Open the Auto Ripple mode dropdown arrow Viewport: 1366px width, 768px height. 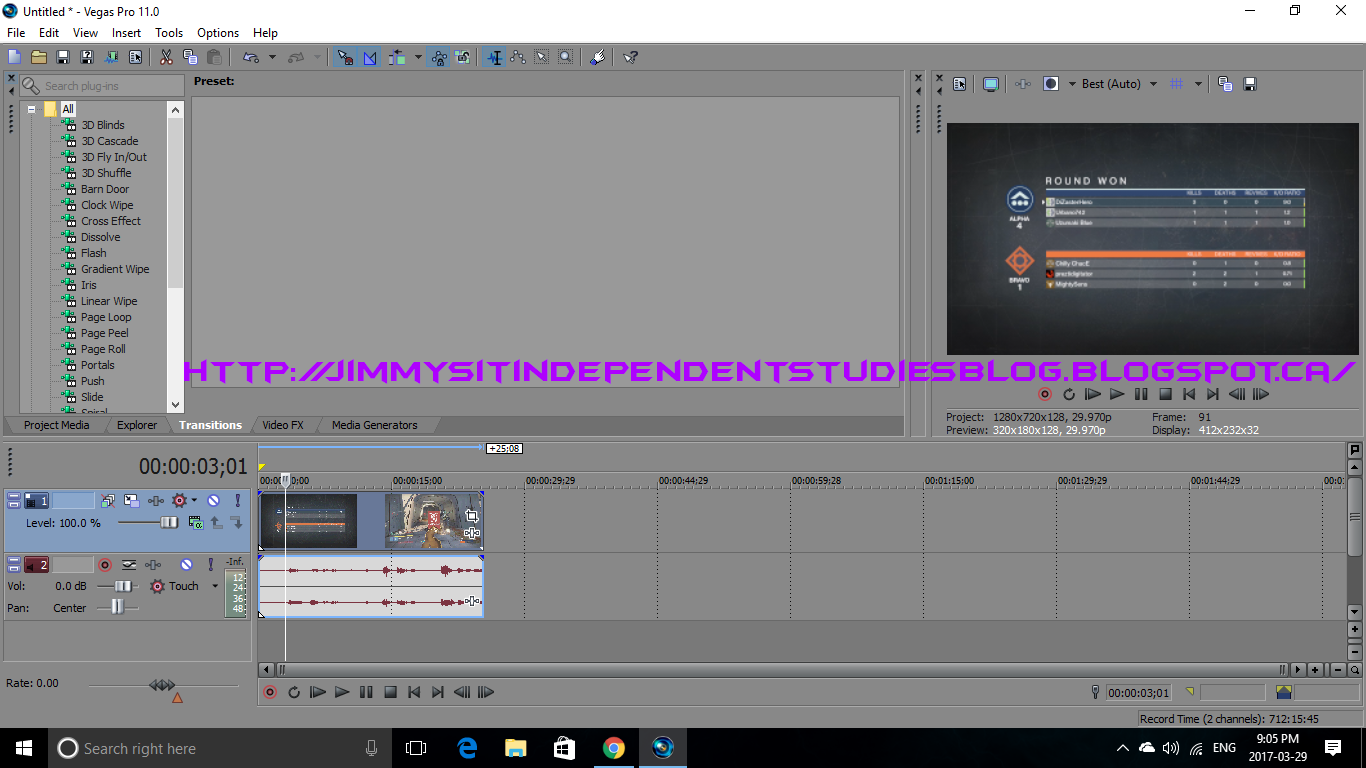[418, 57]
